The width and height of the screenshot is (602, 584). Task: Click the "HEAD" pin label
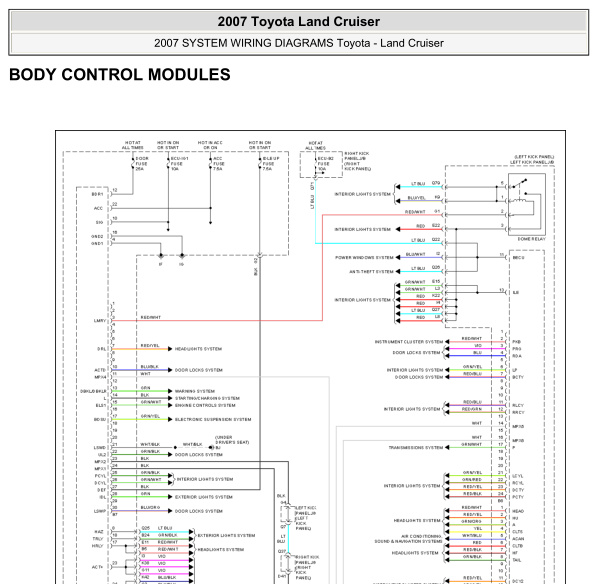pyautogui.click(x=518, y=511)
